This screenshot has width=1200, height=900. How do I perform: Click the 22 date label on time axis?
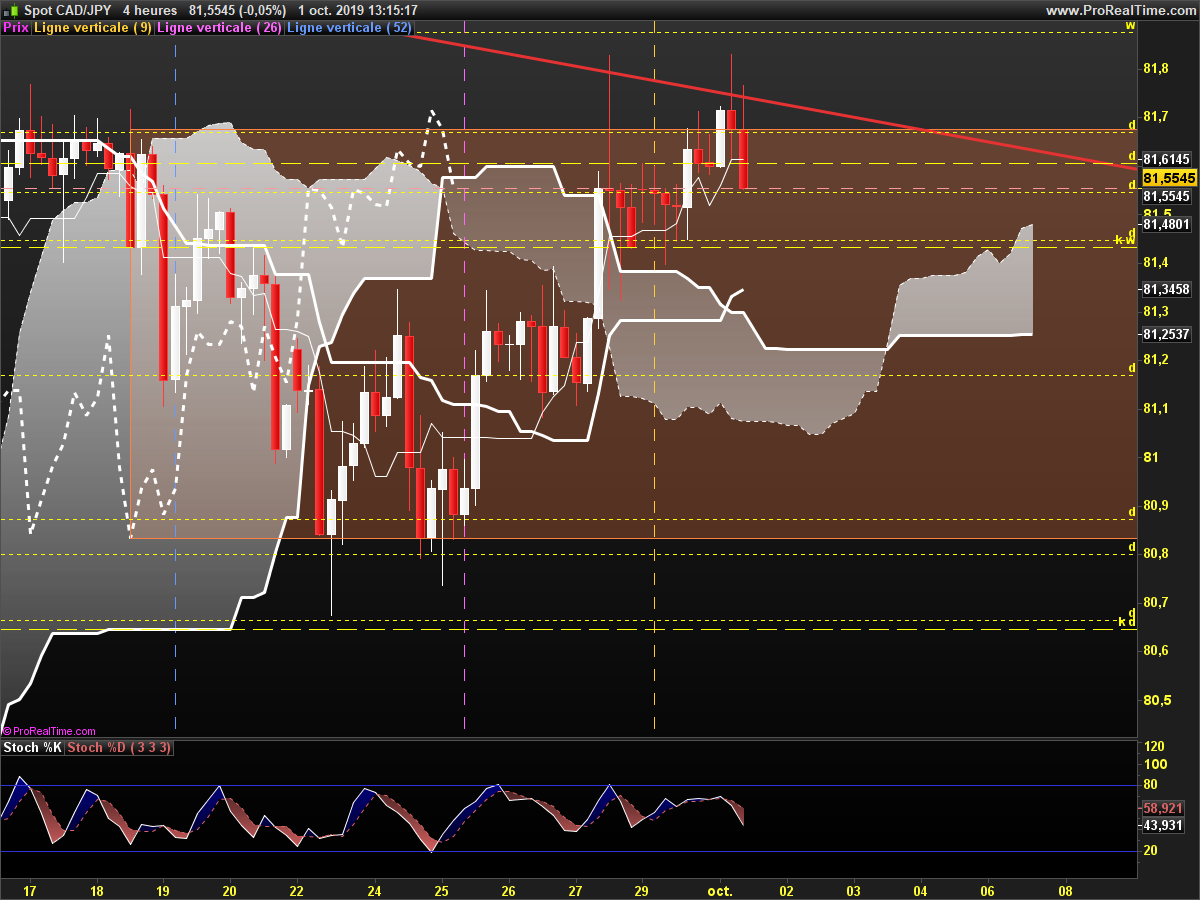click(x=296, y=890)
